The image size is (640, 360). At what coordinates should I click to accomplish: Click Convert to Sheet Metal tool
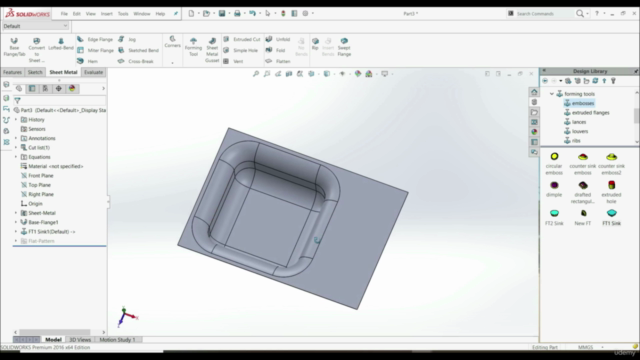36,50
